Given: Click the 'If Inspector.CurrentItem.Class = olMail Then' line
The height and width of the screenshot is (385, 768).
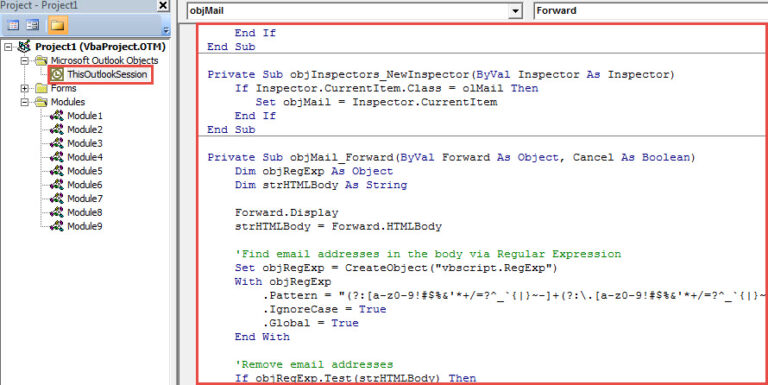Looking at the screenshot, I should click(x=386, y=88).
